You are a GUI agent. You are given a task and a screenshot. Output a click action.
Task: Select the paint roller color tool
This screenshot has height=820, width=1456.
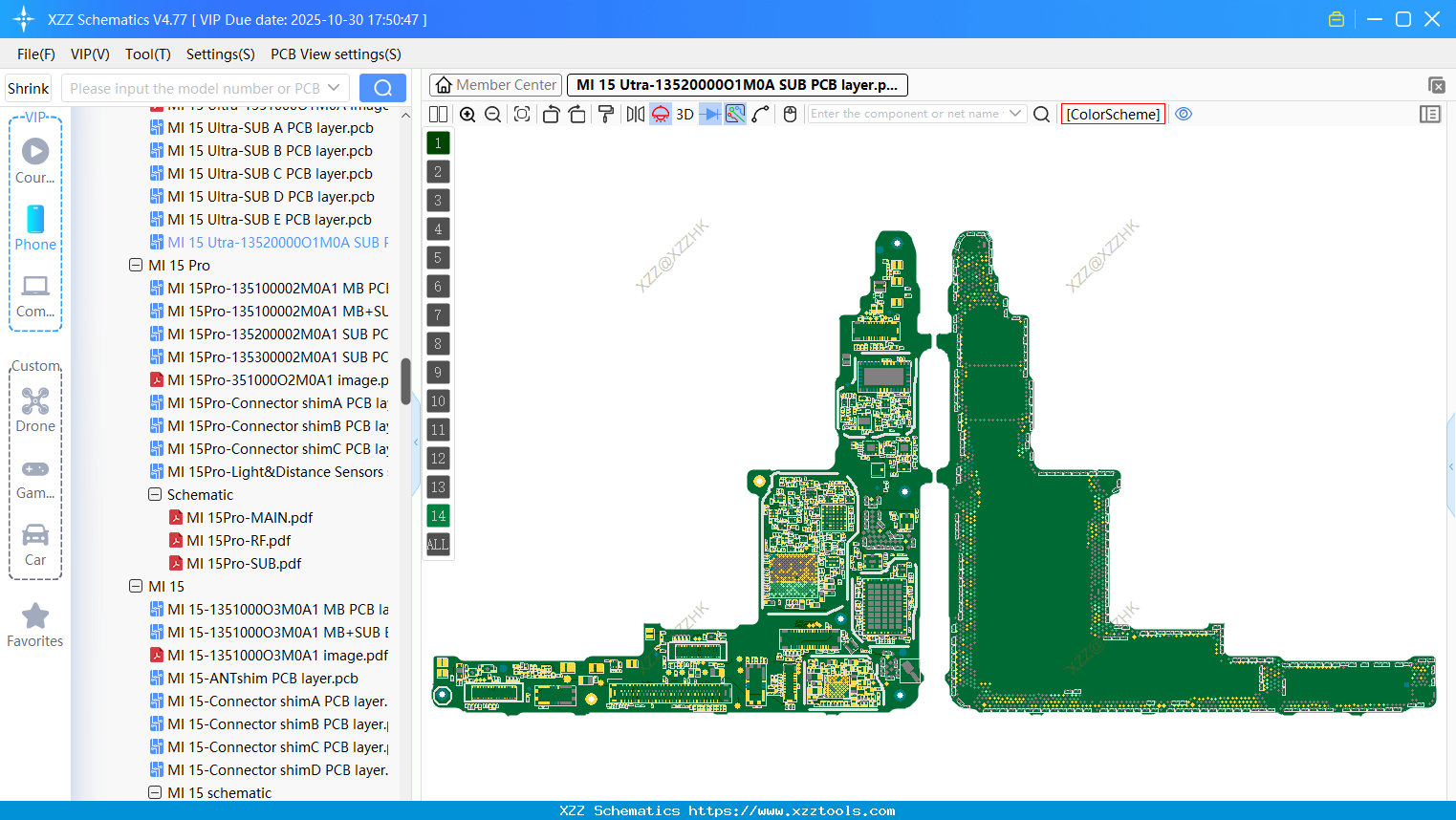605,114
